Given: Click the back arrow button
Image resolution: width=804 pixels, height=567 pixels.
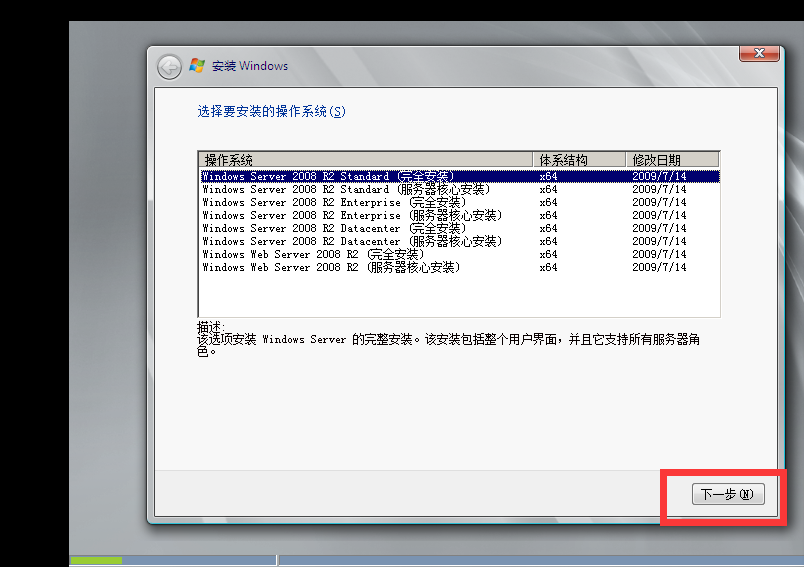Looking at the screenshot, I should pos(169,66).
